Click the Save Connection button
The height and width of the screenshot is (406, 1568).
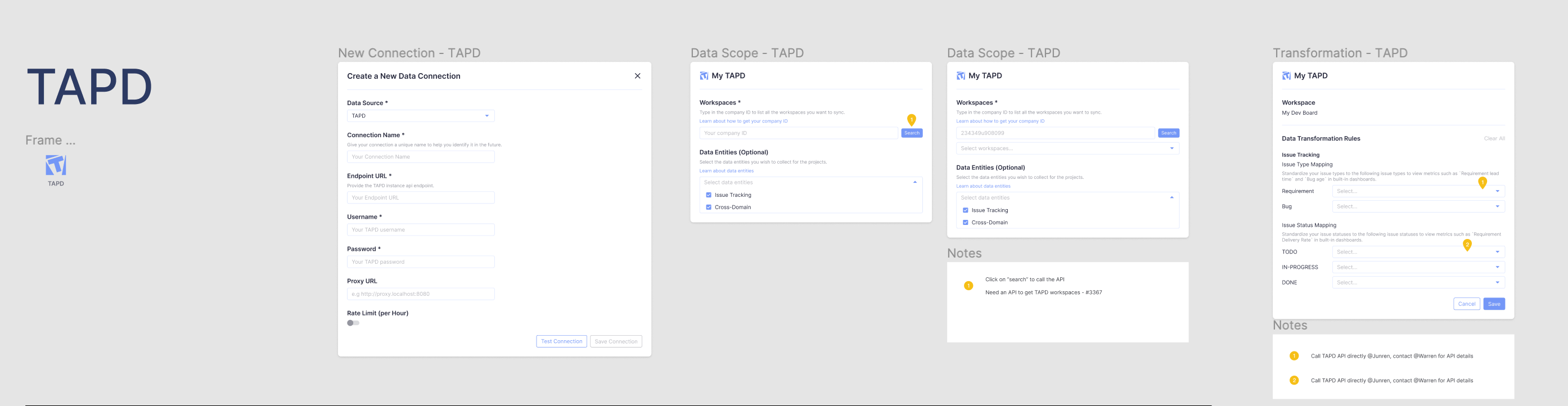point(616,341)
